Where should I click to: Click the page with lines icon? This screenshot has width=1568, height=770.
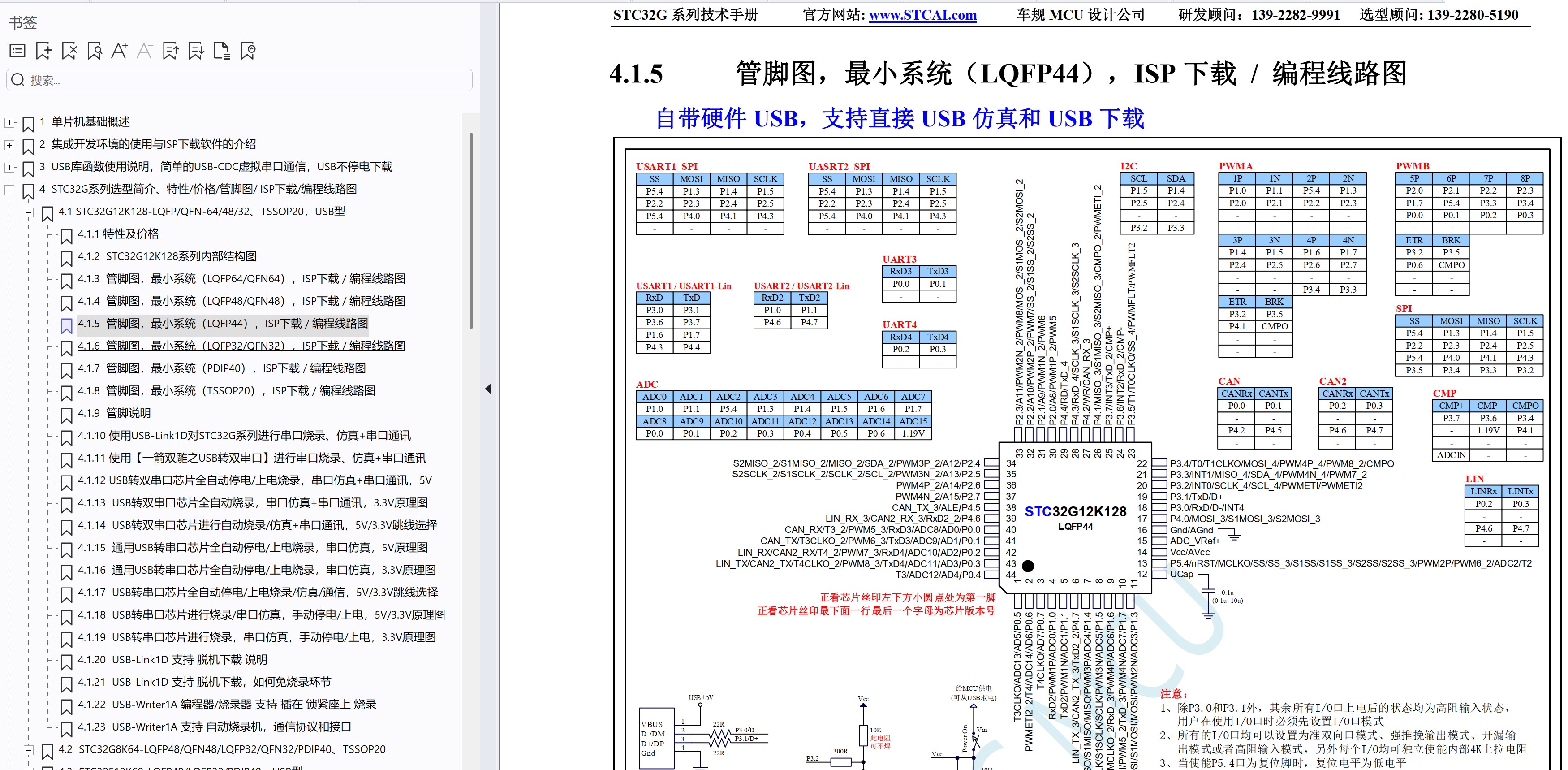point(222,51)
